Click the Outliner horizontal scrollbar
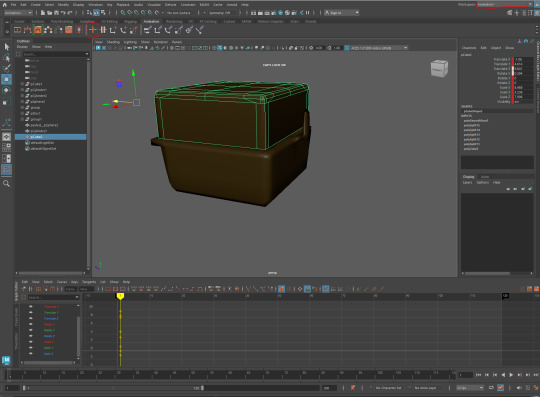 point(51,273)
